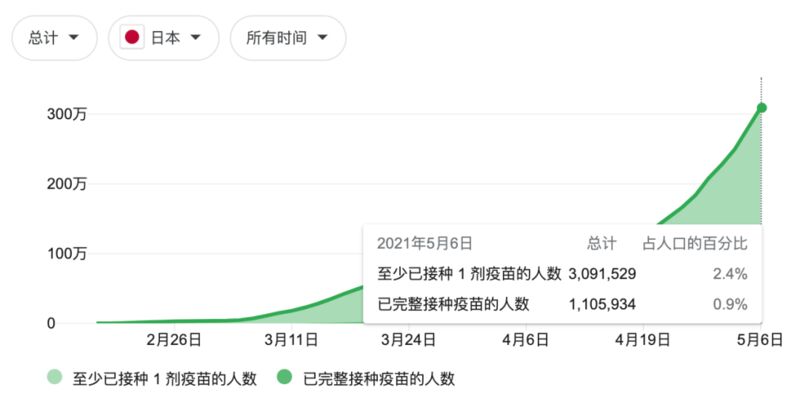The image size is (800, 402).
Task: Select the green data point at chart peak
Action: 761,108
